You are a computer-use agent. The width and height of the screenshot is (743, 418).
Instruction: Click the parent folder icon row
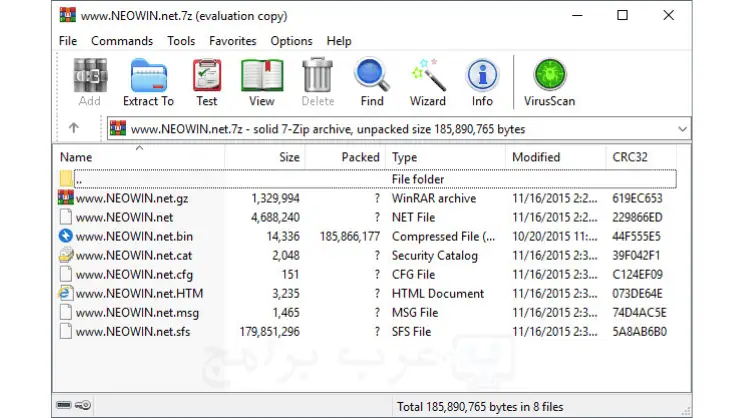(x=66, y=179)
